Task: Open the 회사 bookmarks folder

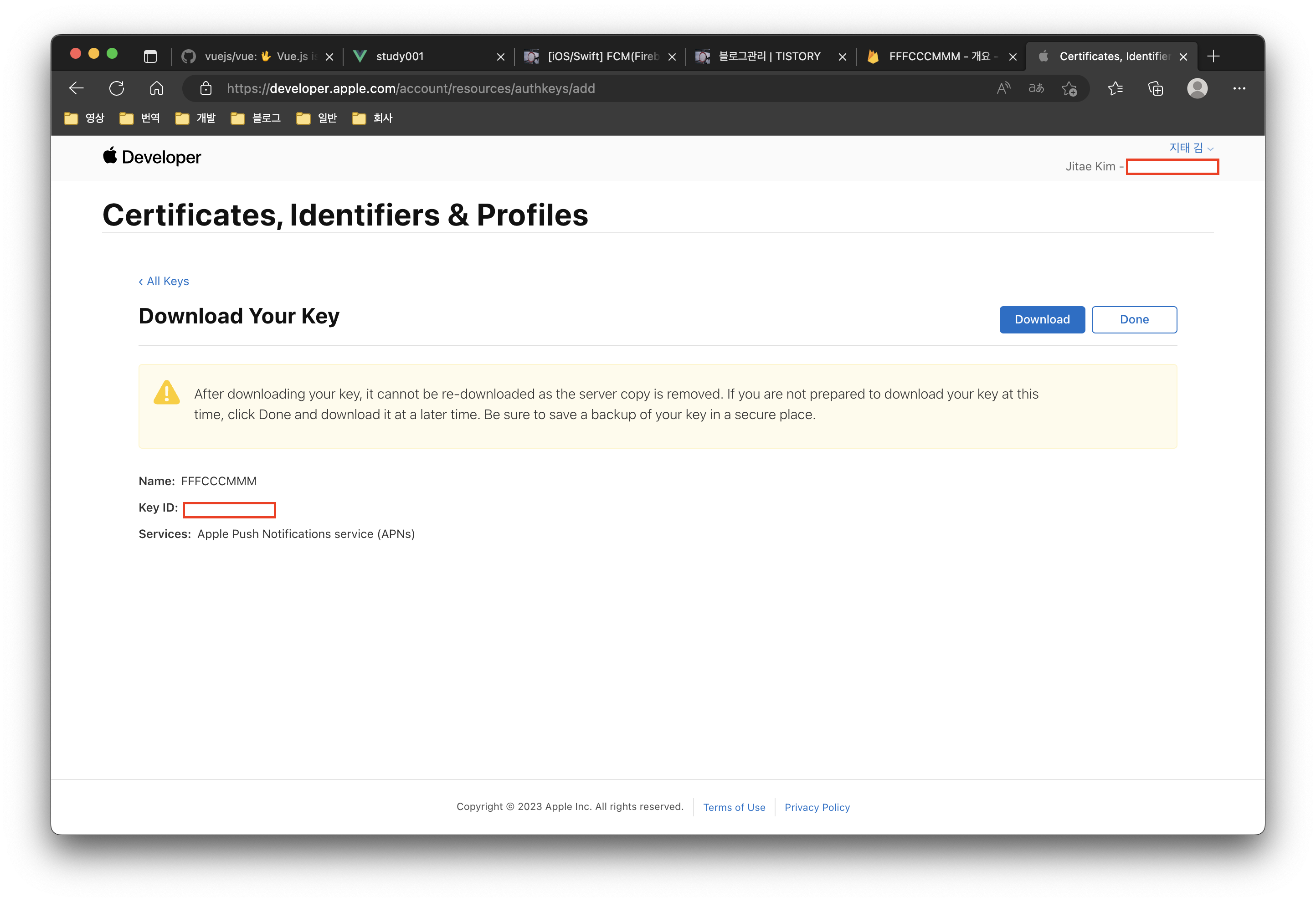Action: tap(372, 118)
